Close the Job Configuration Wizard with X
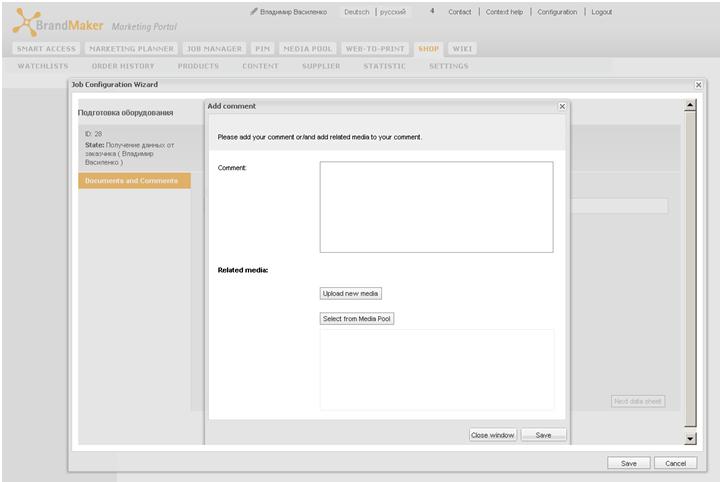 coord(698,85)
